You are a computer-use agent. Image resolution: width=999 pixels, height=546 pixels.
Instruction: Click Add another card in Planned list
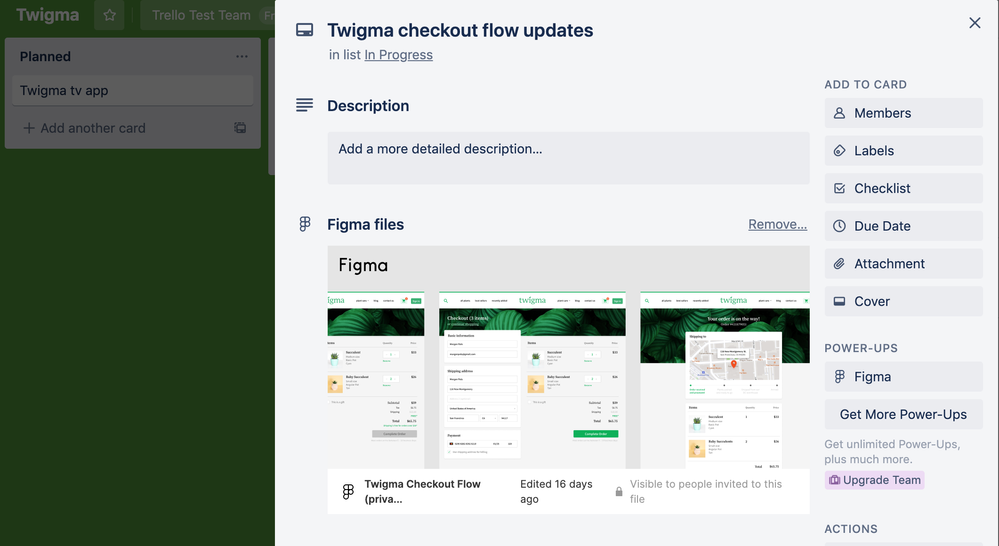[x=84, y=128]
